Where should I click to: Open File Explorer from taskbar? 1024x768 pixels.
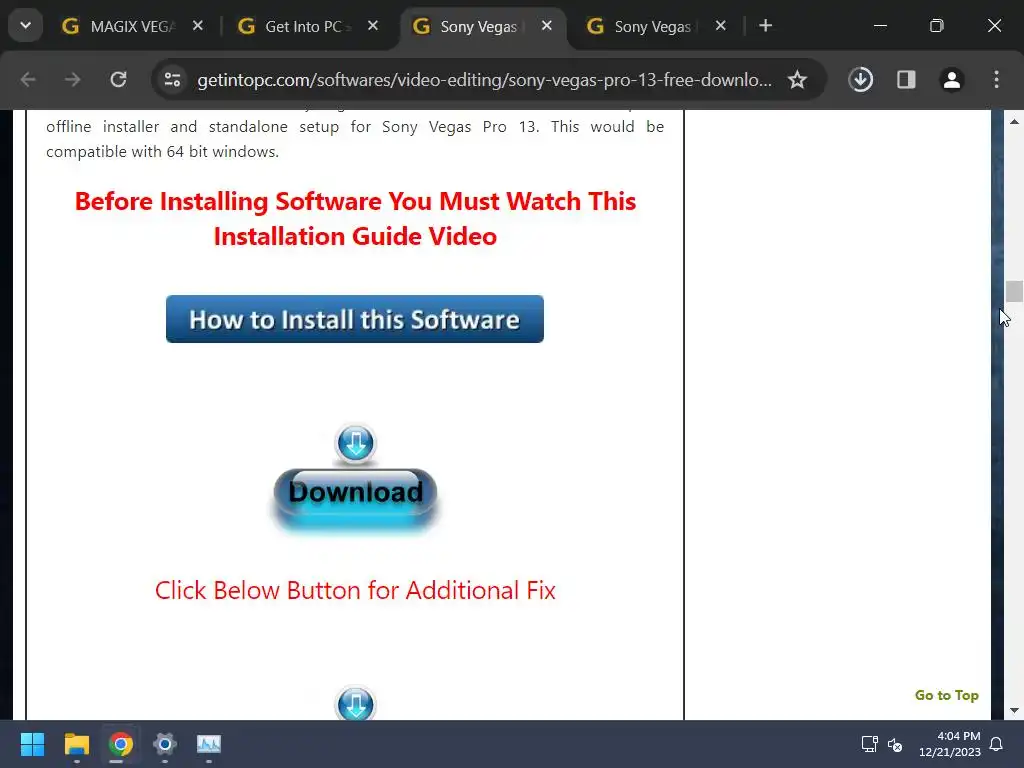[76, 744]
